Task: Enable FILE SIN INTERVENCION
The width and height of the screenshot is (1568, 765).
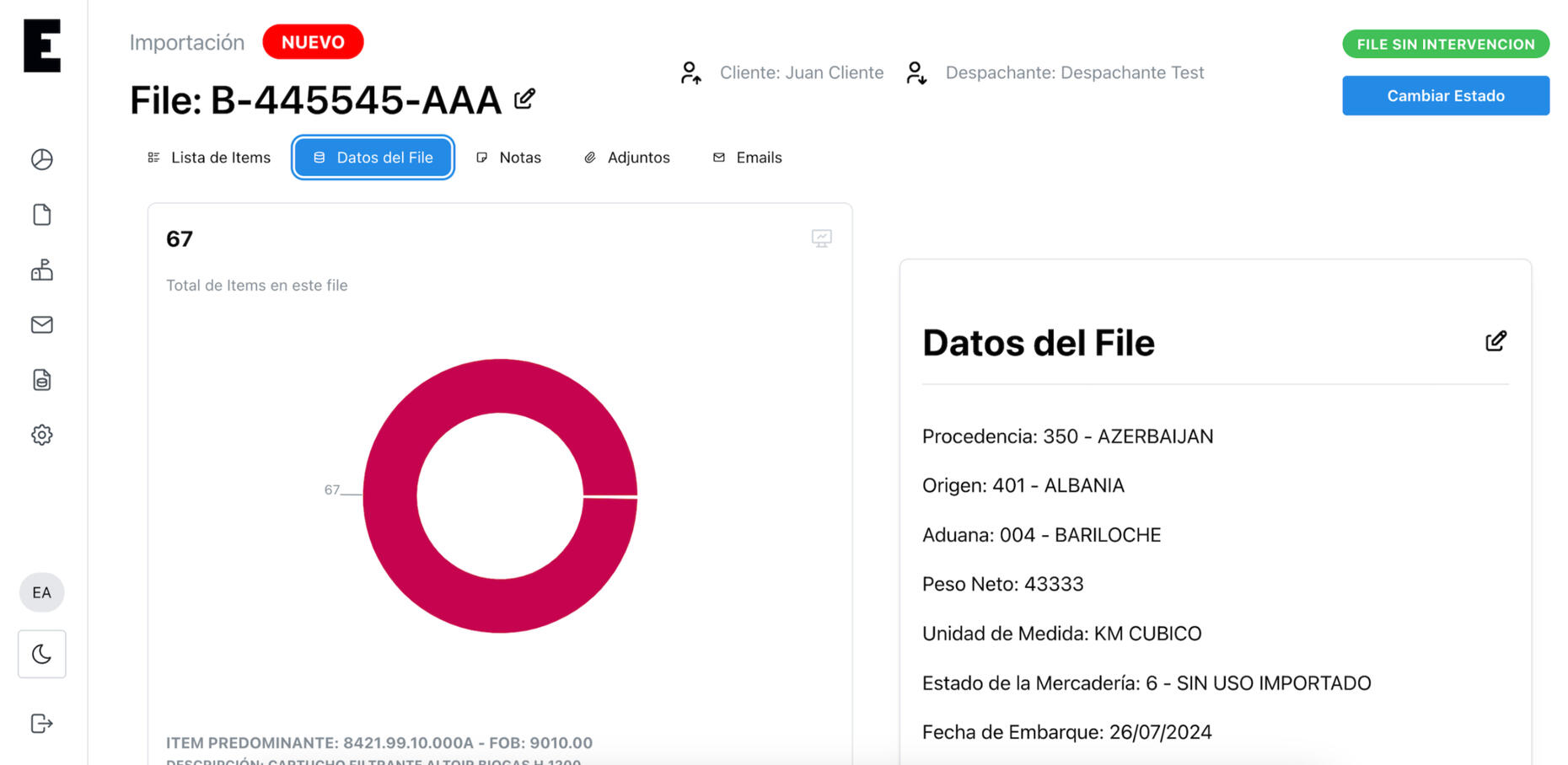Action: coord(1445,44)
